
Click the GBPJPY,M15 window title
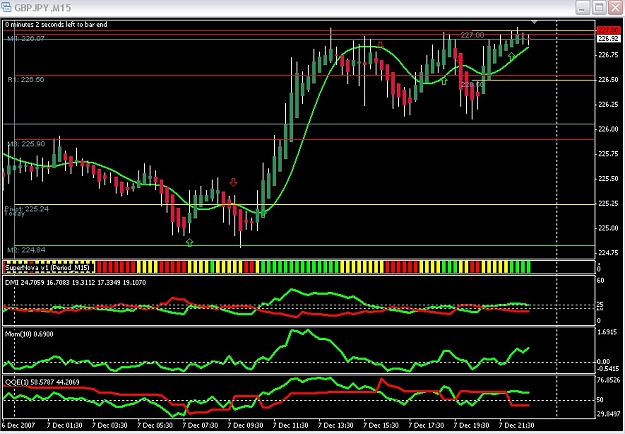pyautogui.click(x=43, y=8)
